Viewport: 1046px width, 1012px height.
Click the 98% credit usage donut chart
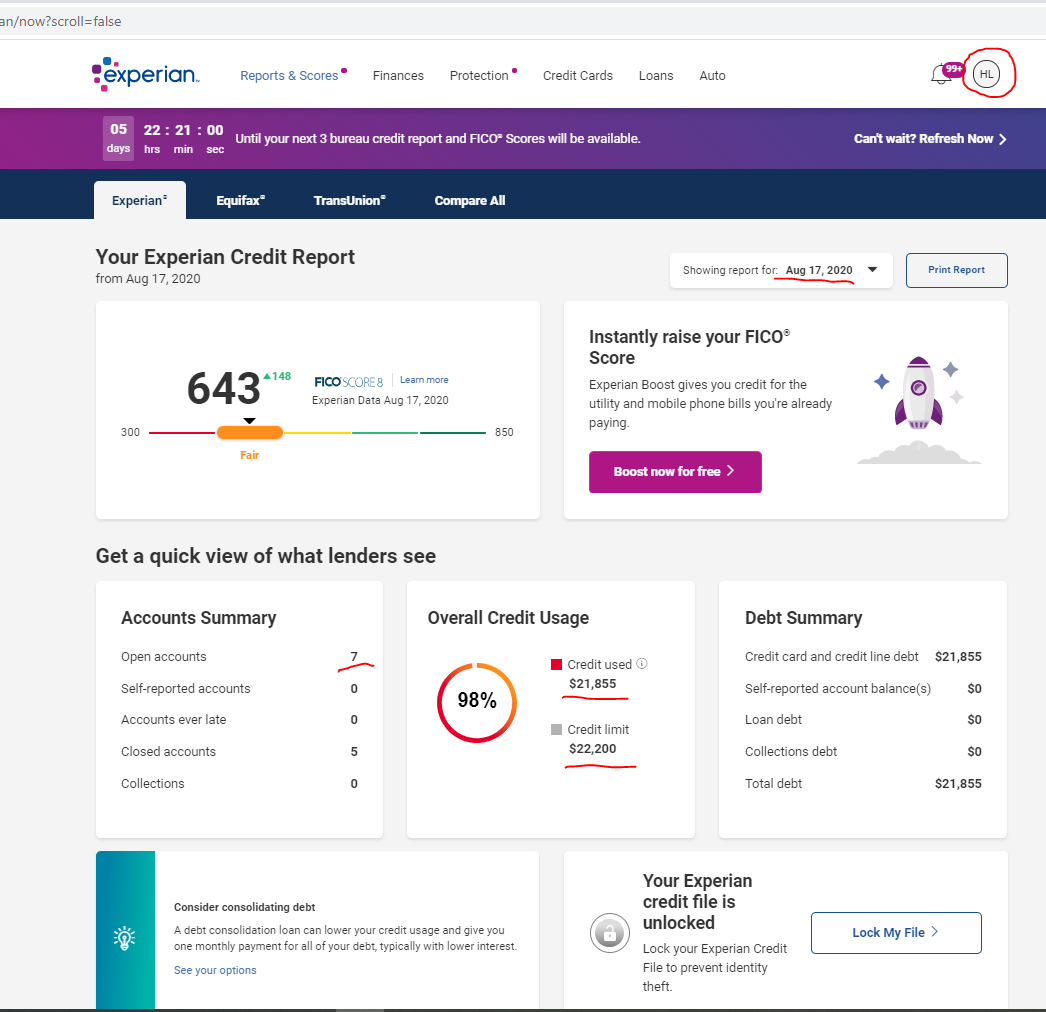477,702
